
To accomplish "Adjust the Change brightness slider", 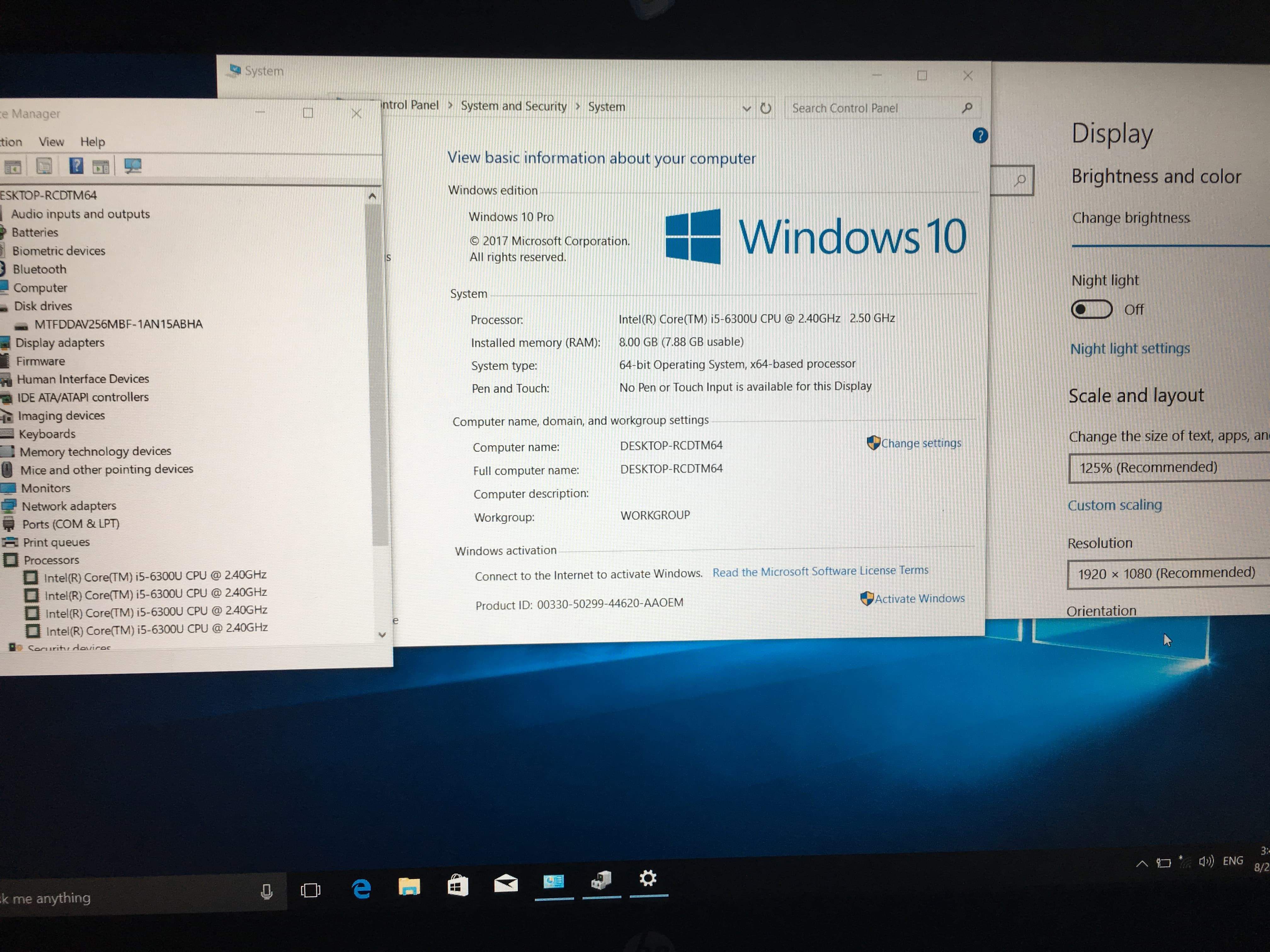I will pos(1171,246).
